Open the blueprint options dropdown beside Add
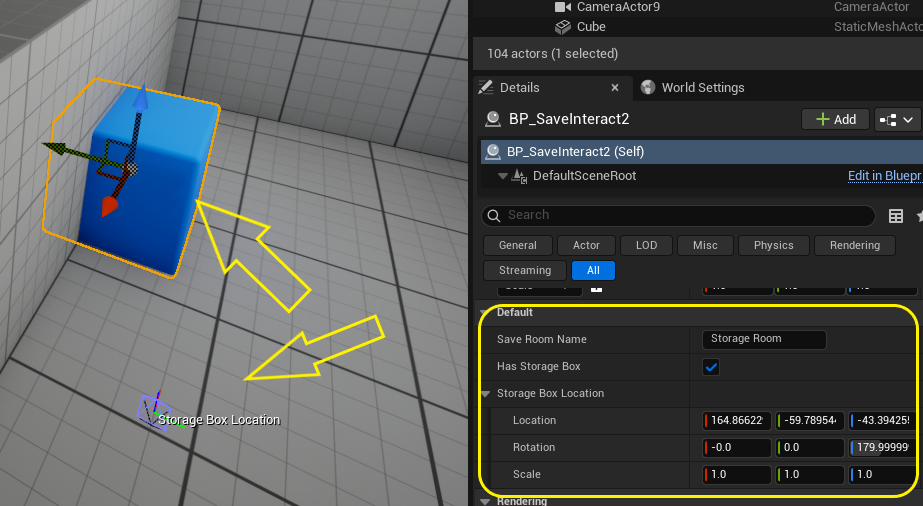The image size is (923, 506). (x=897, y=119)
